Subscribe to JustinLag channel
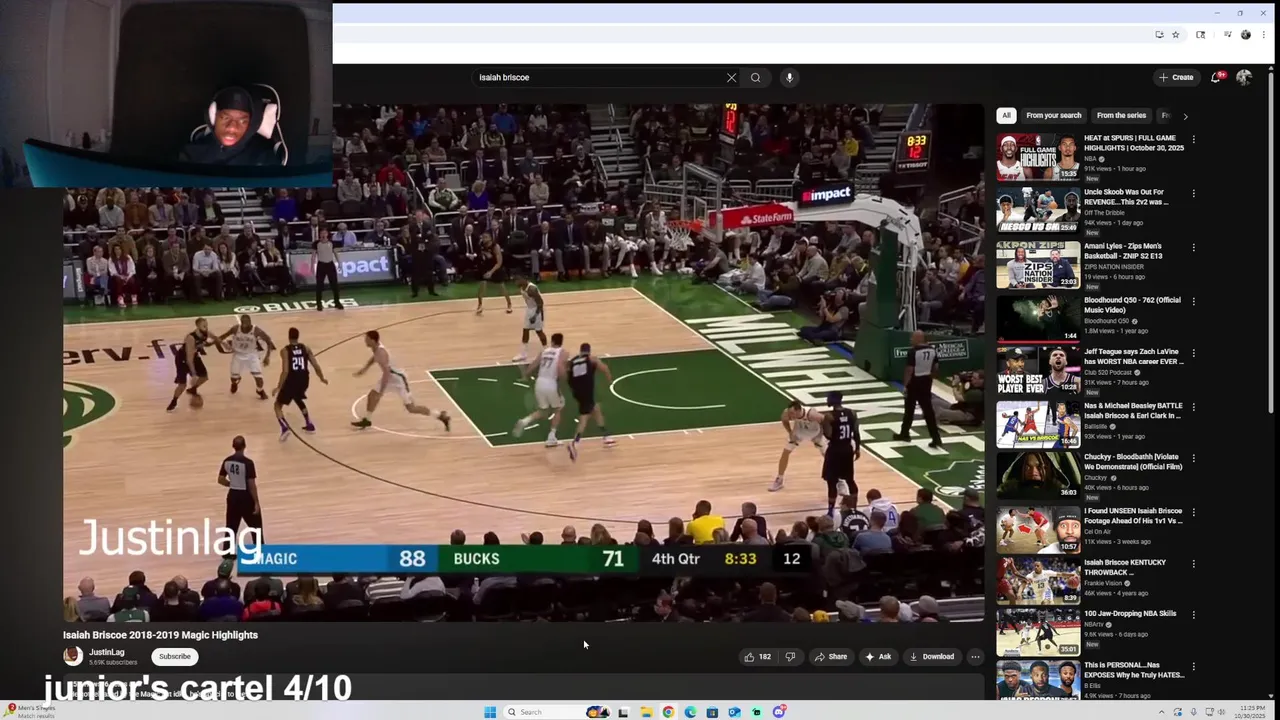This screenshot has height=720, width=1280. [175, 657]
